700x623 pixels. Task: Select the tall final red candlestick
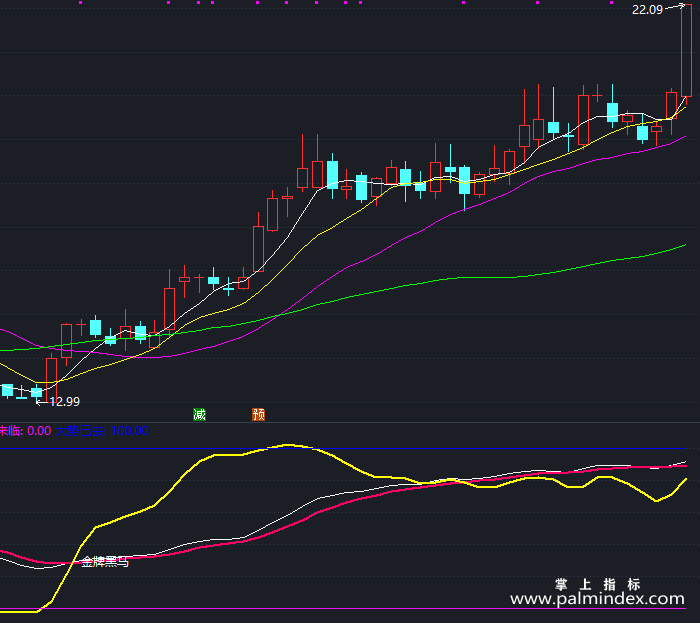coord(687,50)
